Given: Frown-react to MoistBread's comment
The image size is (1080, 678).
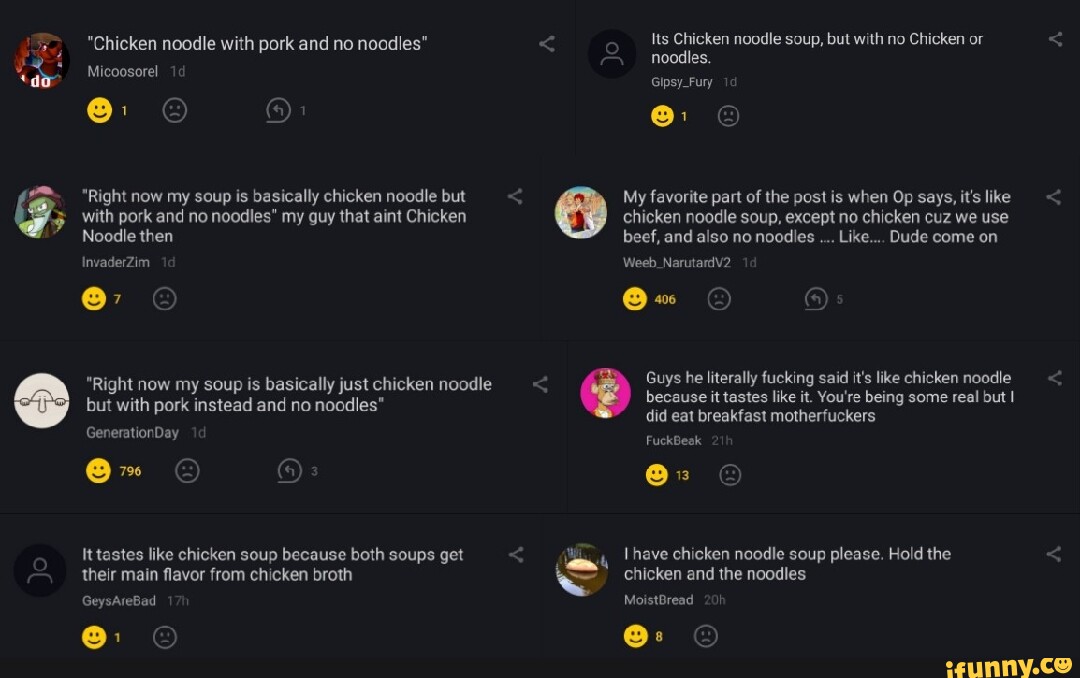Looking at the screenshot, I should click(x=706, y=635).
